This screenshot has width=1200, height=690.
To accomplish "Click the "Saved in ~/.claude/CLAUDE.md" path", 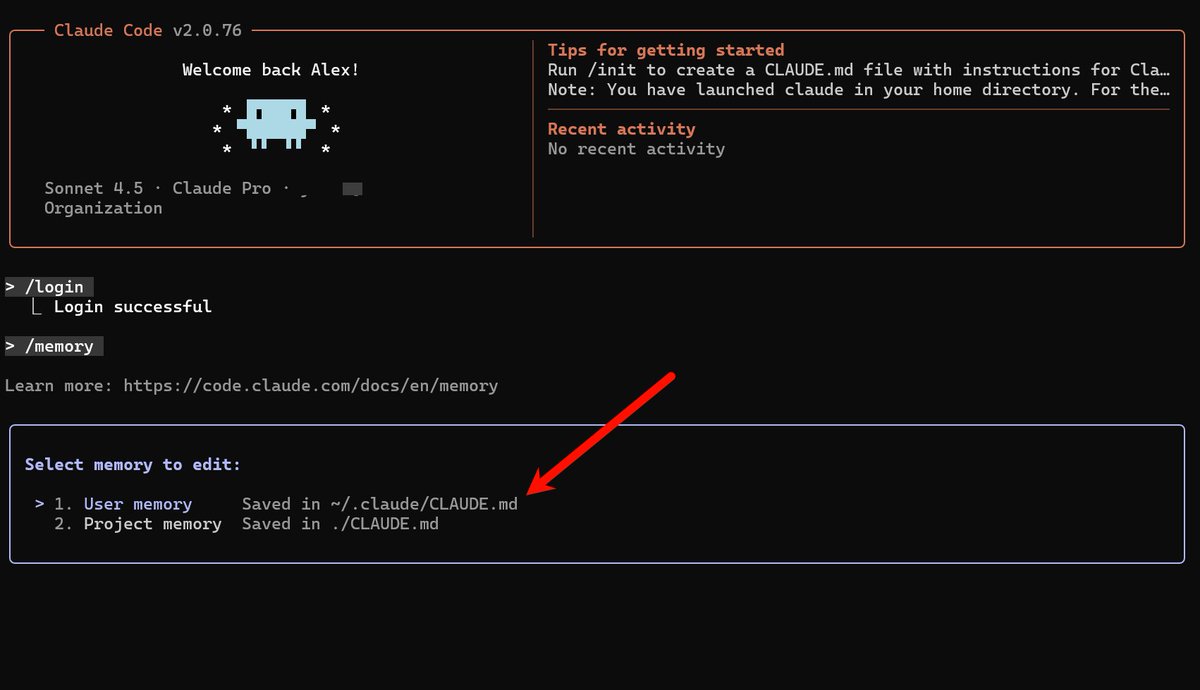I will 380,504.
